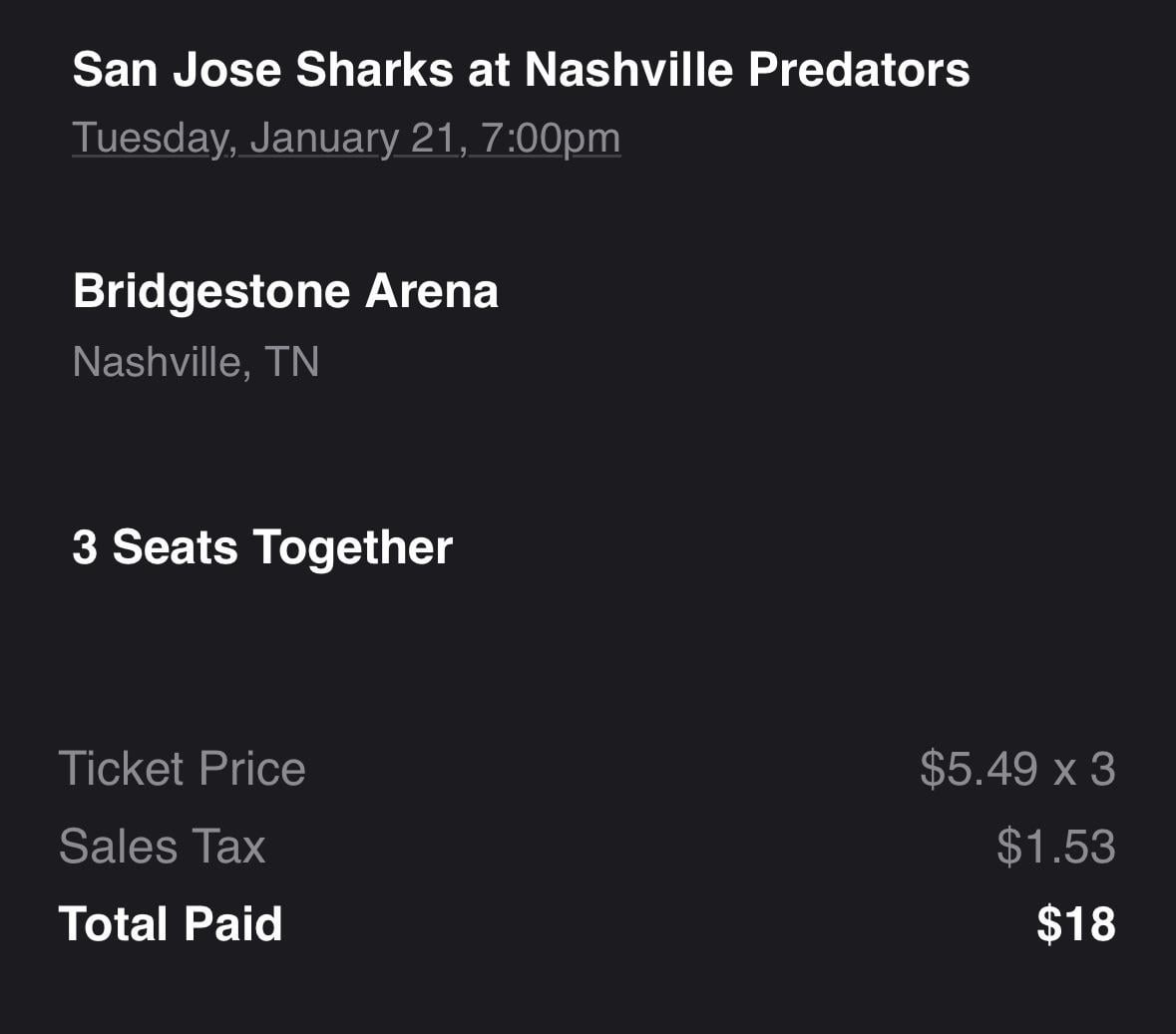Select the 3 Seats Together heading
This screenshot has height=1034, width=1176.
tap(262, 547)
